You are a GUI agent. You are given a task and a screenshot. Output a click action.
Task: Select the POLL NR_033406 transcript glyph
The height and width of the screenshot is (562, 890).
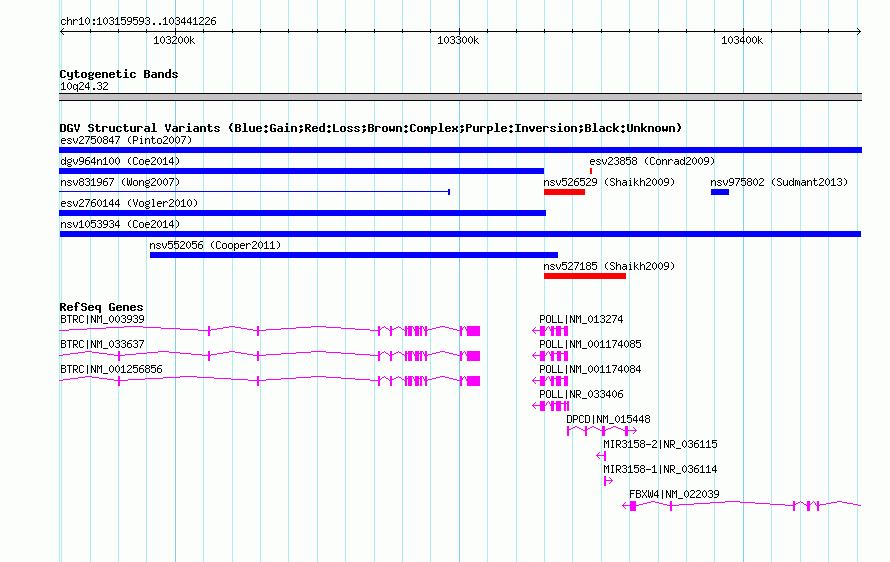click(551, 405)
